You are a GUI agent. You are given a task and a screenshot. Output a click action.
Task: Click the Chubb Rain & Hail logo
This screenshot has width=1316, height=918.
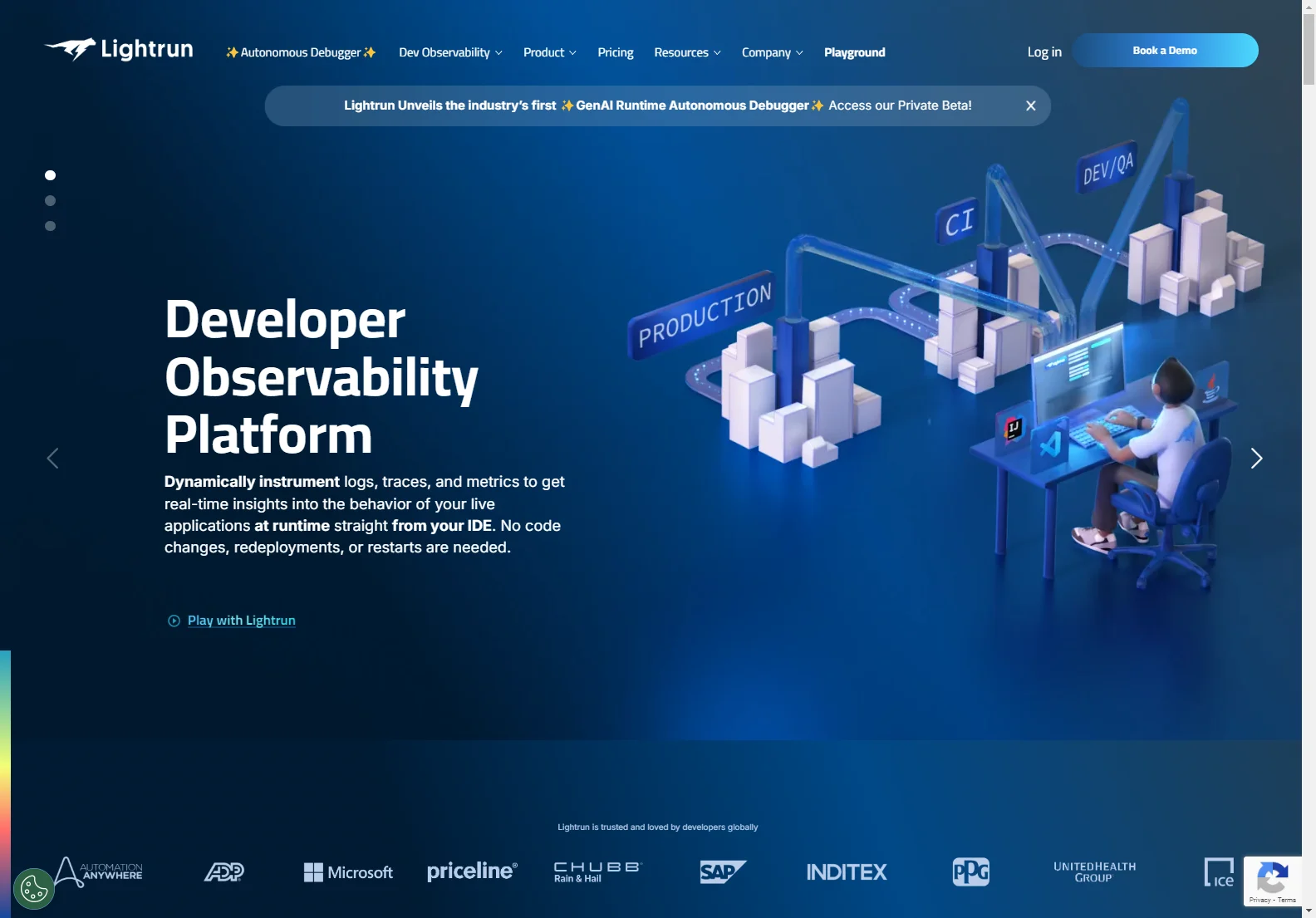tap(597, 871)
